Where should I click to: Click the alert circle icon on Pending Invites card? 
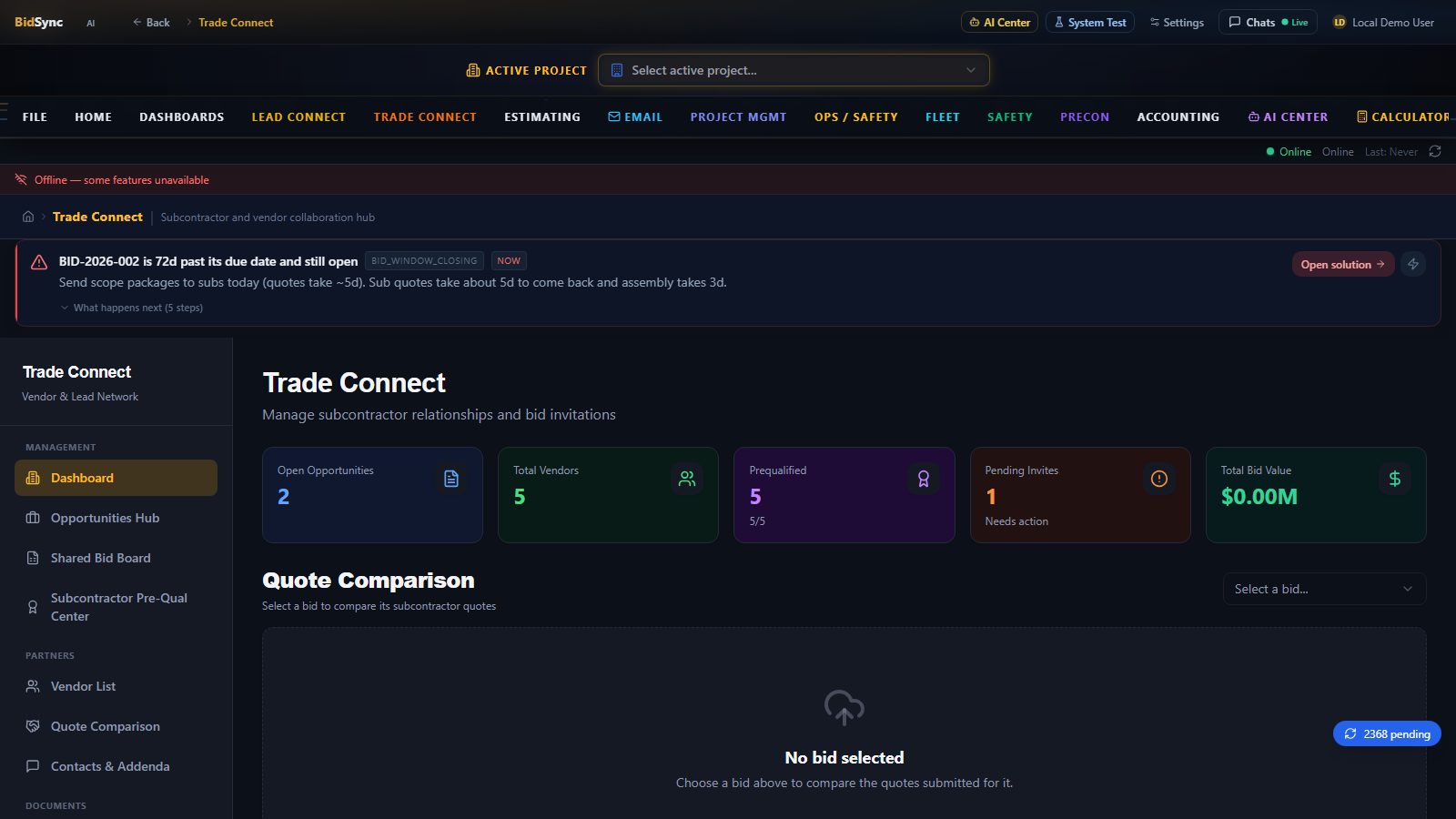pyautogui.click(x=1159, y=479)
